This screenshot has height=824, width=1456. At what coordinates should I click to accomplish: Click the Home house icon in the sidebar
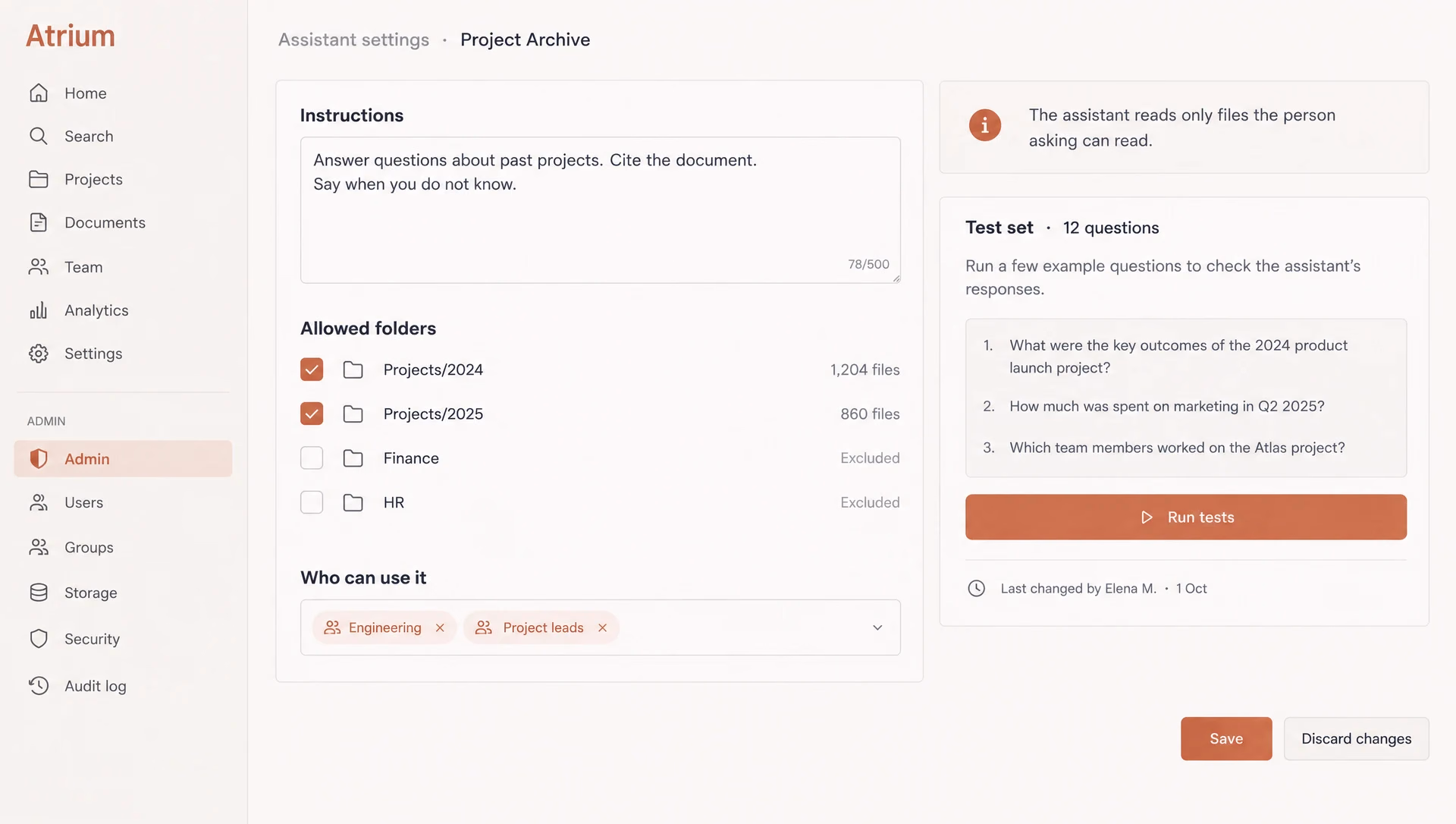(39, 93)
